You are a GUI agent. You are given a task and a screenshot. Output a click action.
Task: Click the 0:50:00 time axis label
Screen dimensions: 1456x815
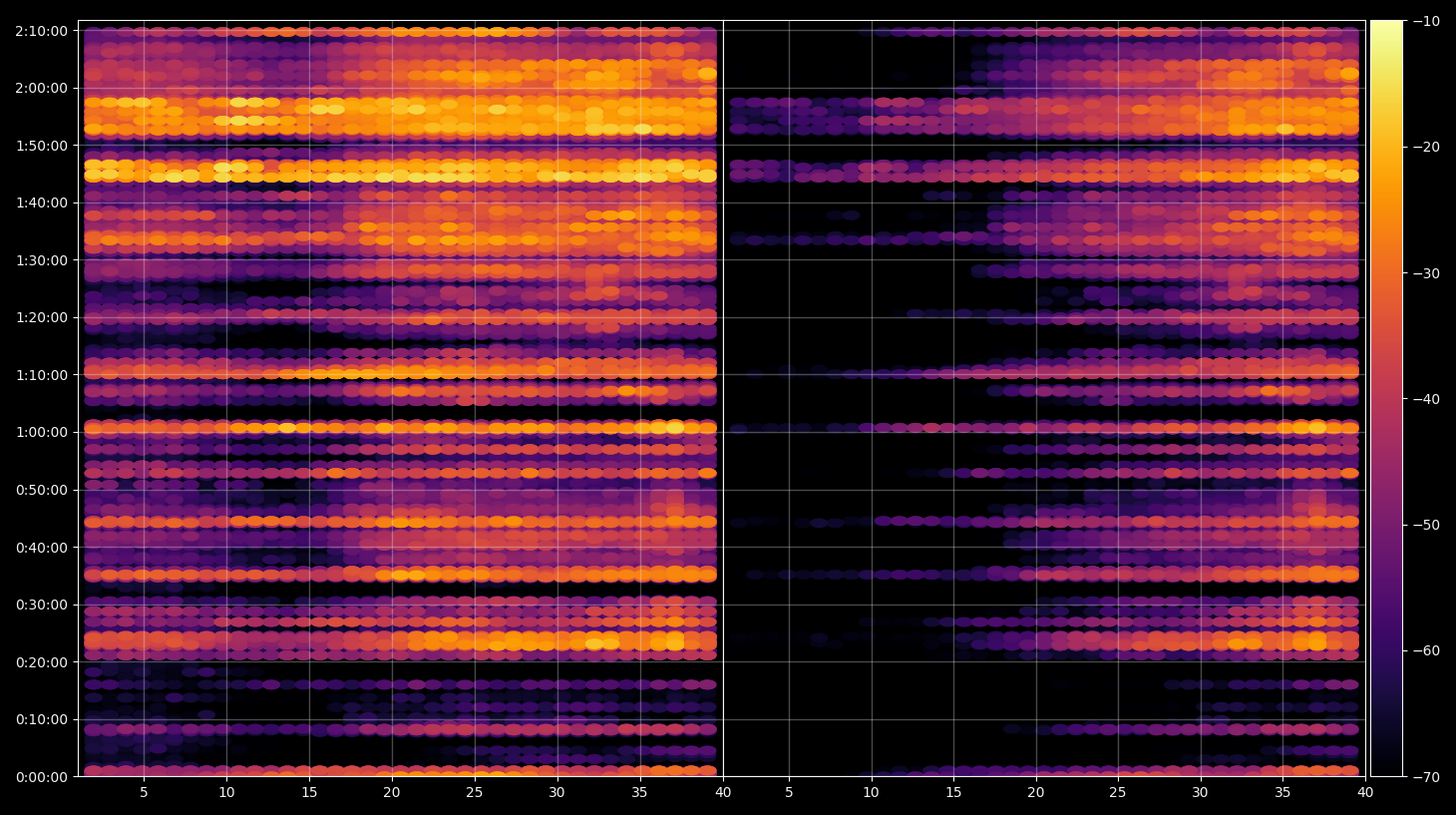click(x=41, y=490)
